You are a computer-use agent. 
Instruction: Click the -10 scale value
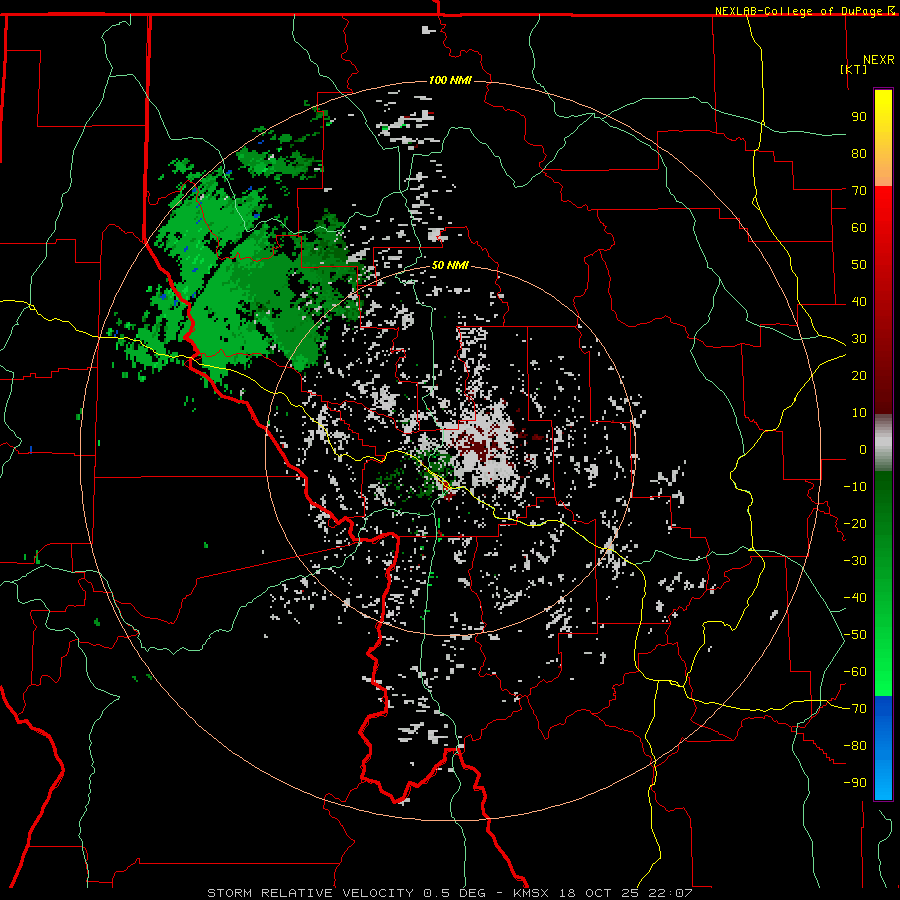[855, 487]
